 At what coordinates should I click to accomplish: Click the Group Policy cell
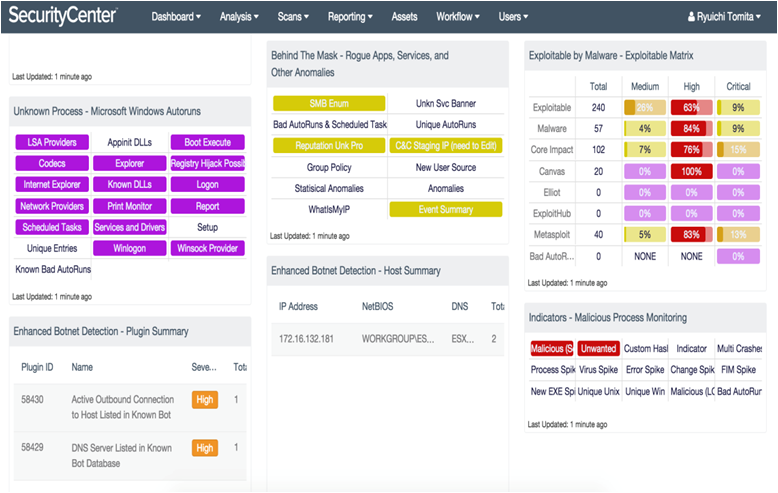click(x=329, y=167)
